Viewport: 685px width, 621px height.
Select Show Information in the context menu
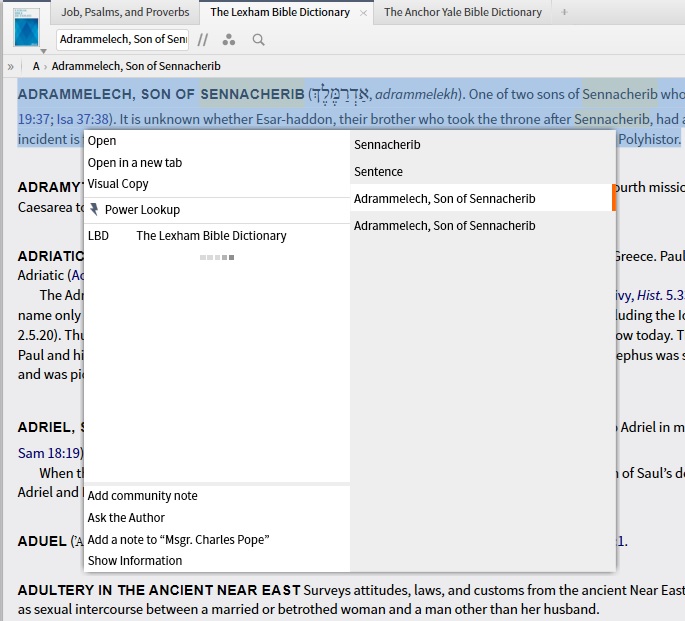point(135,560)
